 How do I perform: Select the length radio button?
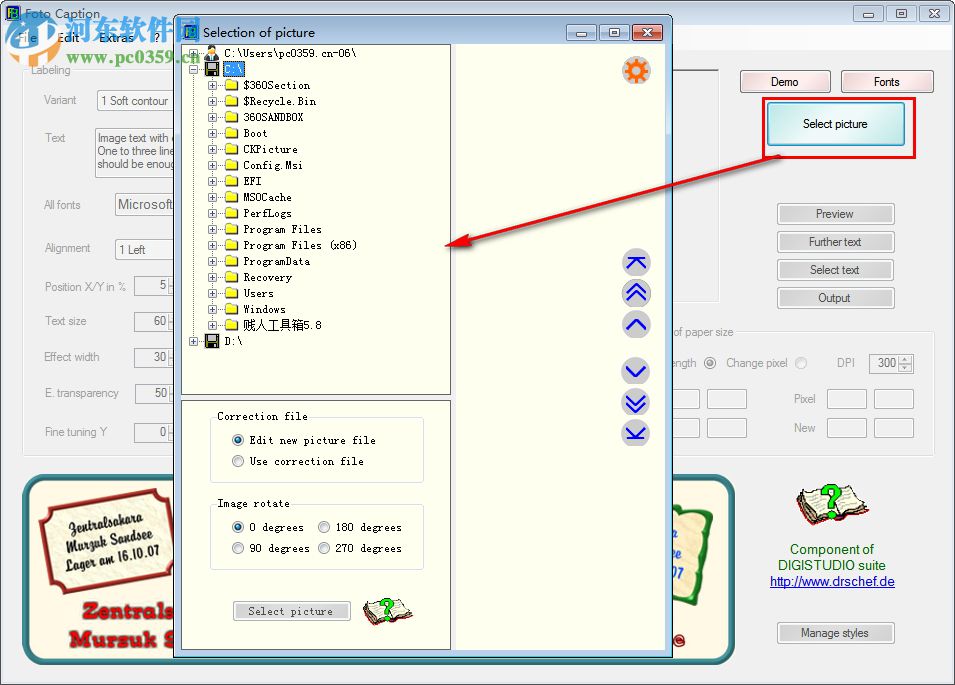(x=710, y=363)
